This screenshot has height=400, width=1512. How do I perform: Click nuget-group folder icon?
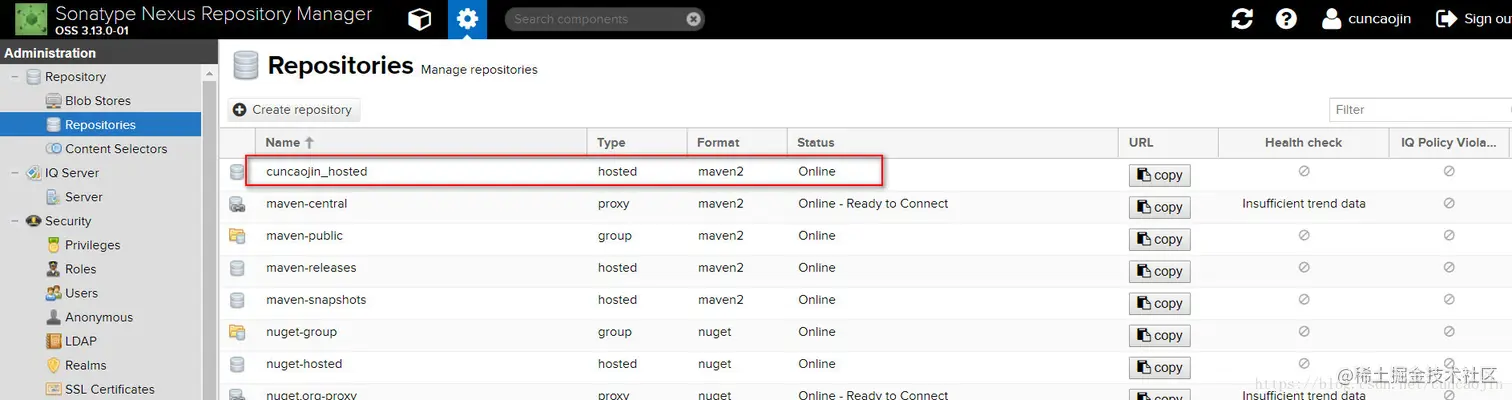pos(237,332)
